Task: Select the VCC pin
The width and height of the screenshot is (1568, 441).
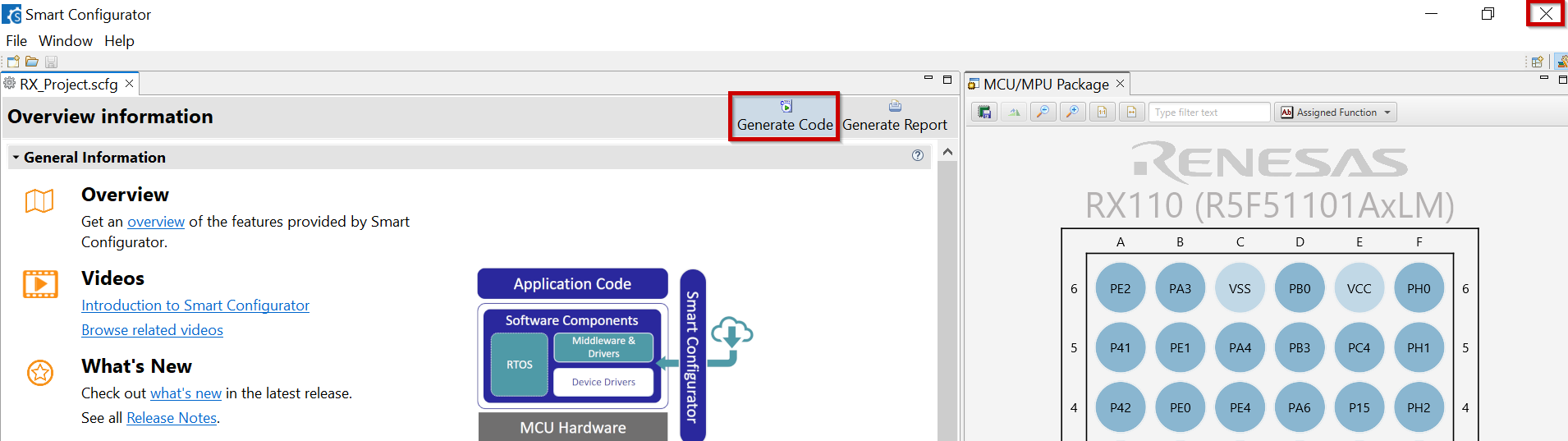Action: (1359, 288)
